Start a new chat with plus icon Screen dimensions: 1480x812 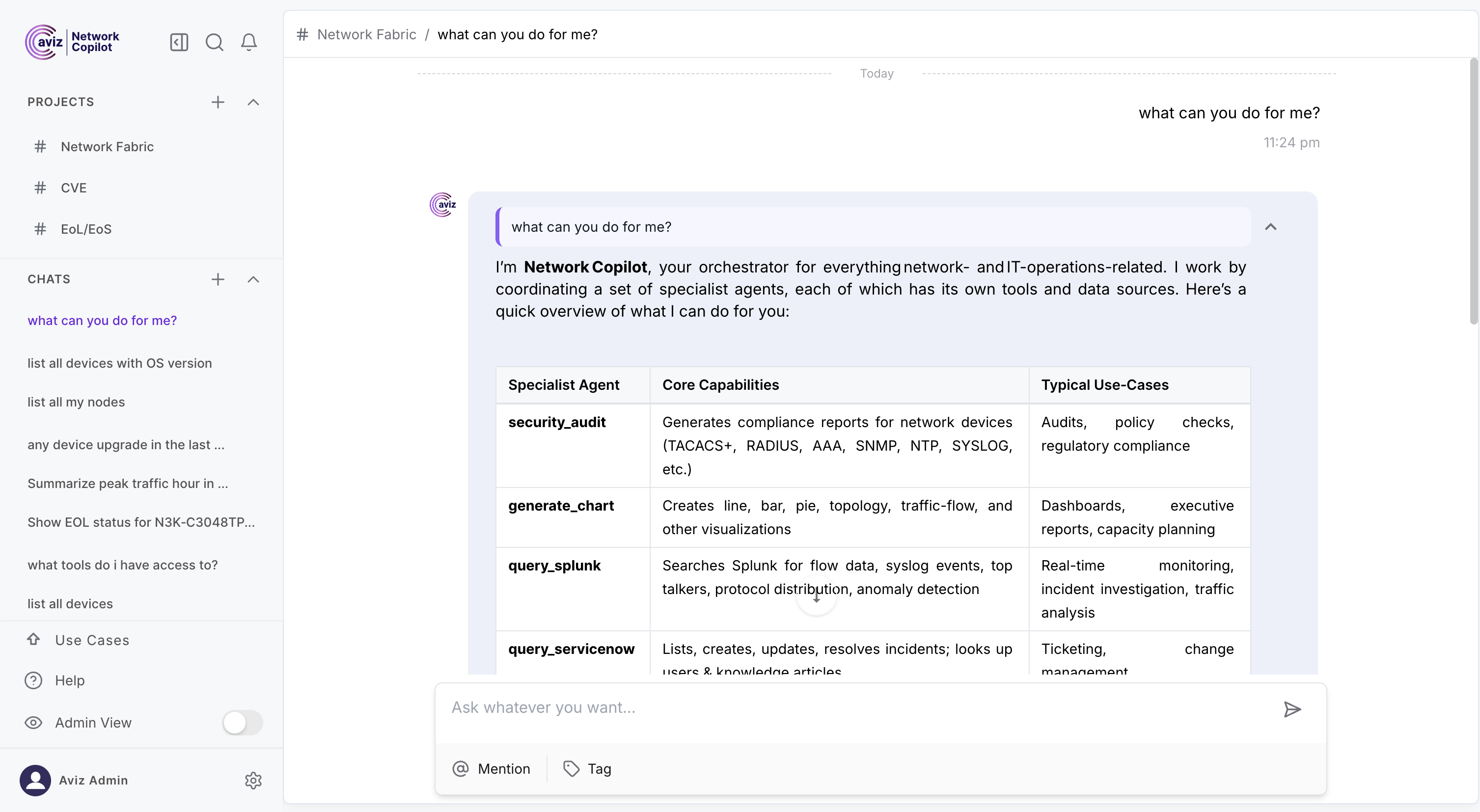[218, 279]
